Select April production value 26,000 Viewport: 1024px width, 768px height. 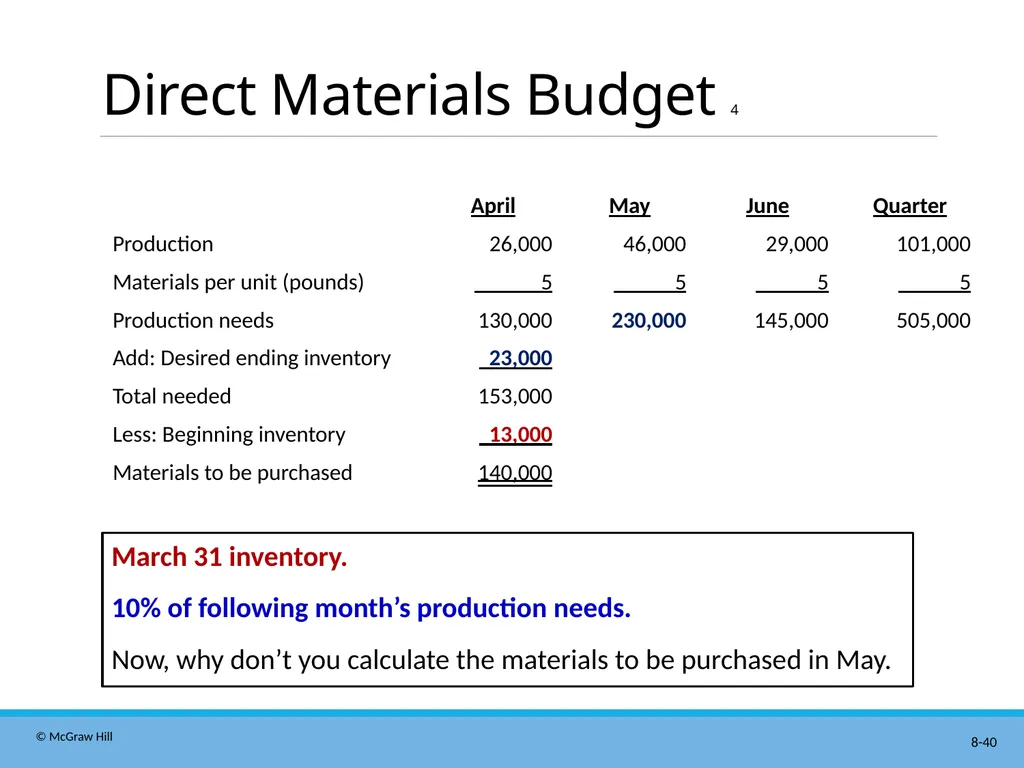pyautogui.click(x=520, y=244)
